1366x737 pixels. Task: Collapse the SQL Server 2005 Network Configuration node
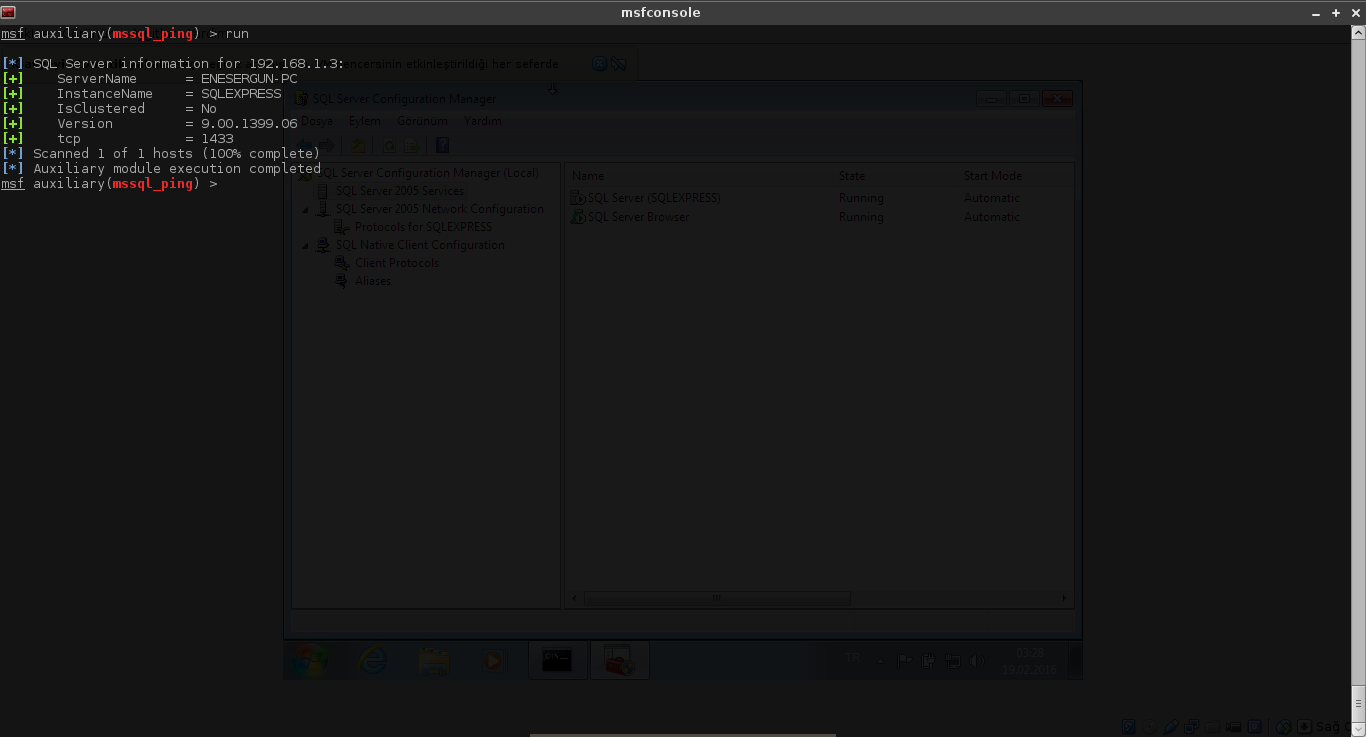(306, 209)
